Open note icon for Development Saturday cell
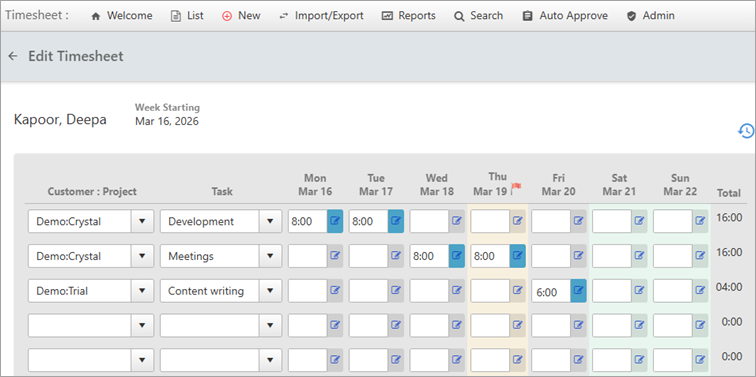The image size is (756, 377). click(x=639, y=221)
